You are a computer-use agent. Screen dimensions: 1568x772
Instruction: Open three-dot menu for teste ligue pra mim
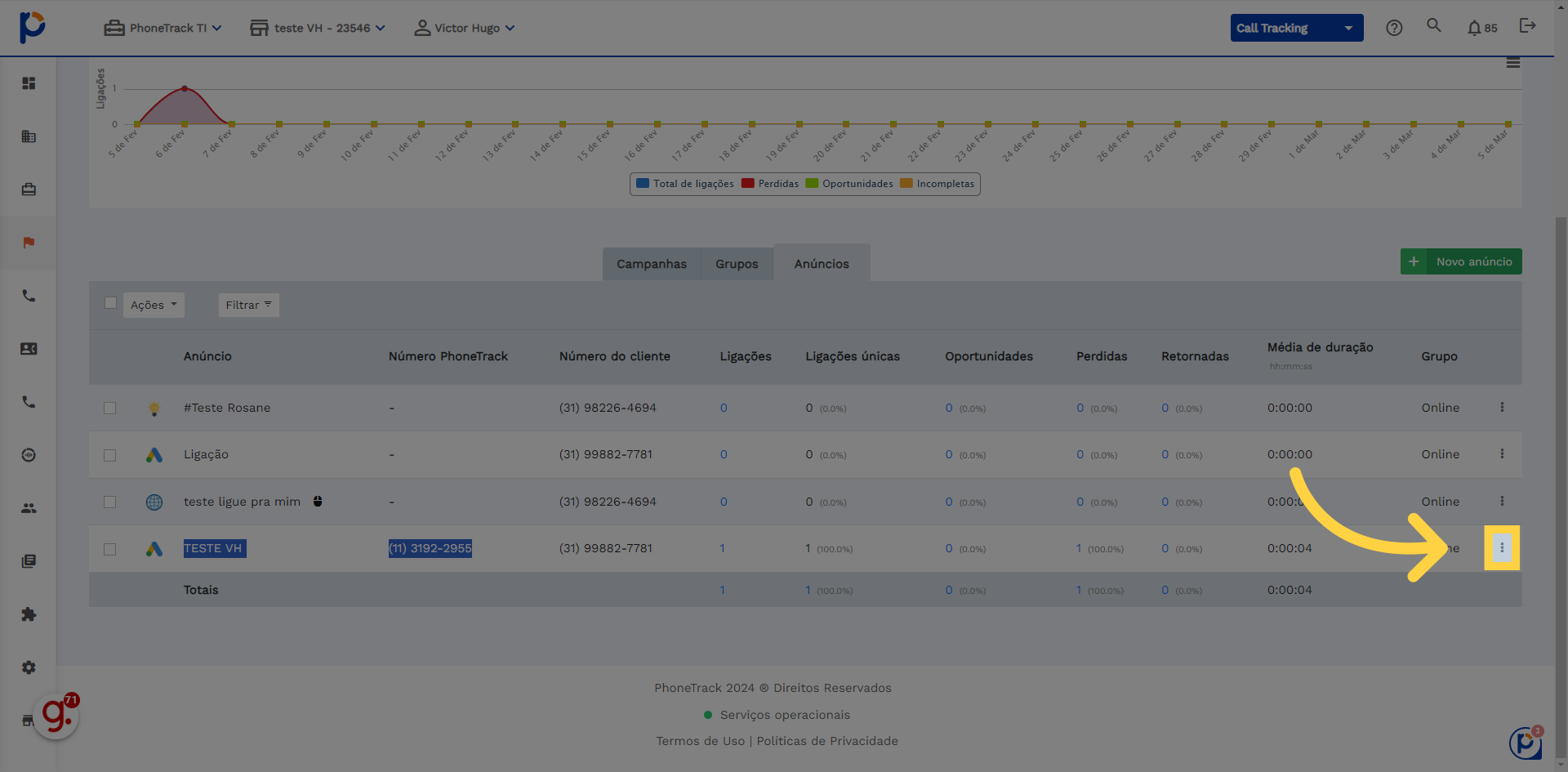coord(1502,501)
